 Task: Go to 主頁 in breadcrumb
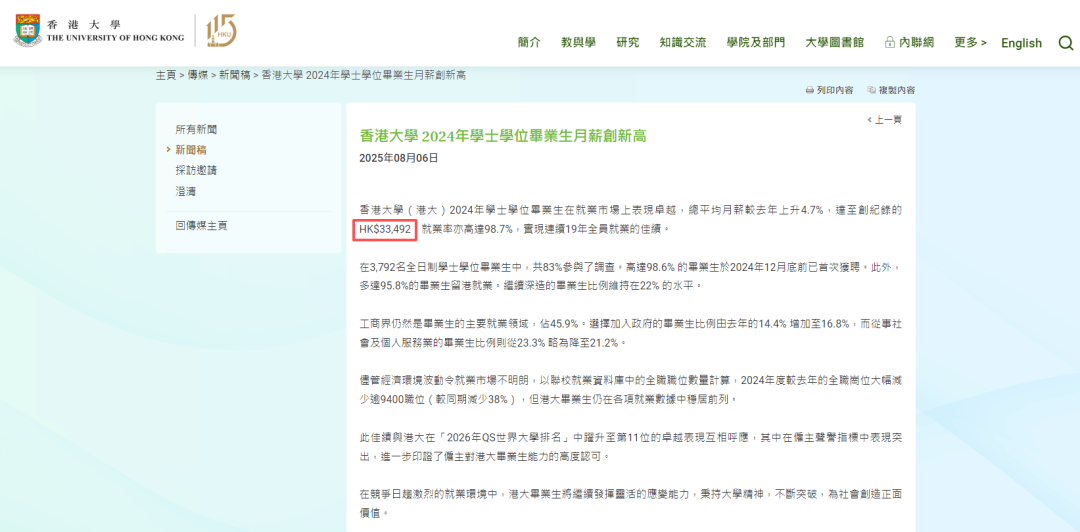click(166, 75)
